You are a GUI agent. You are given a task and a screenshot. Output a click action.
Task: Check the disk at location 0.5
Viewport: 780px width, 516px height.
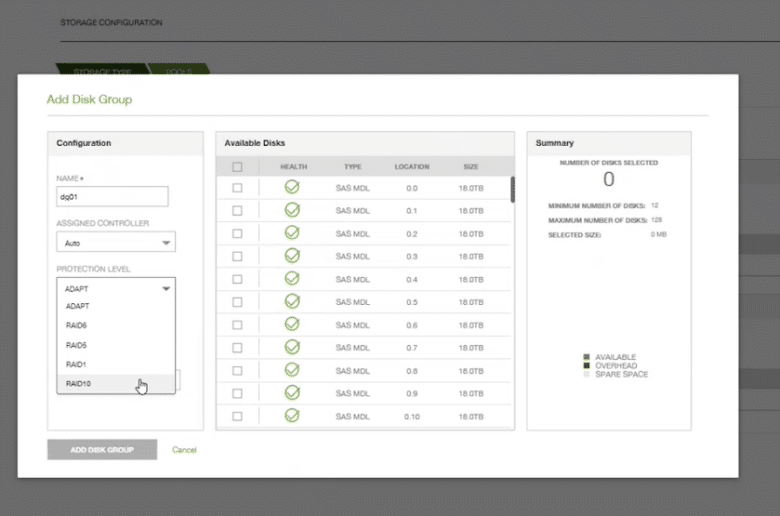pos(237,302)
